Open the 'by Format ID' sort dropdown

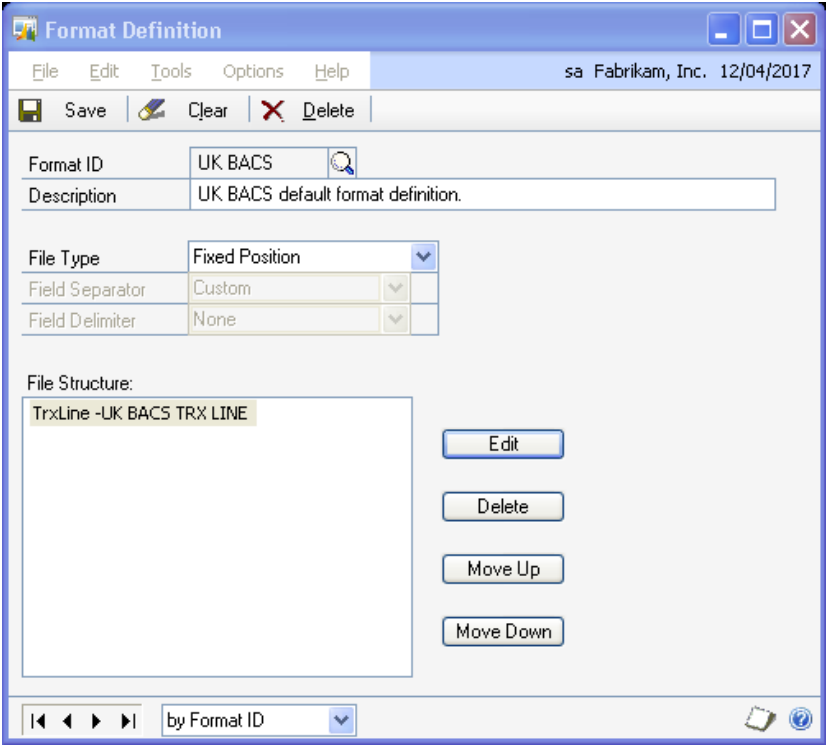coord(341,718)
